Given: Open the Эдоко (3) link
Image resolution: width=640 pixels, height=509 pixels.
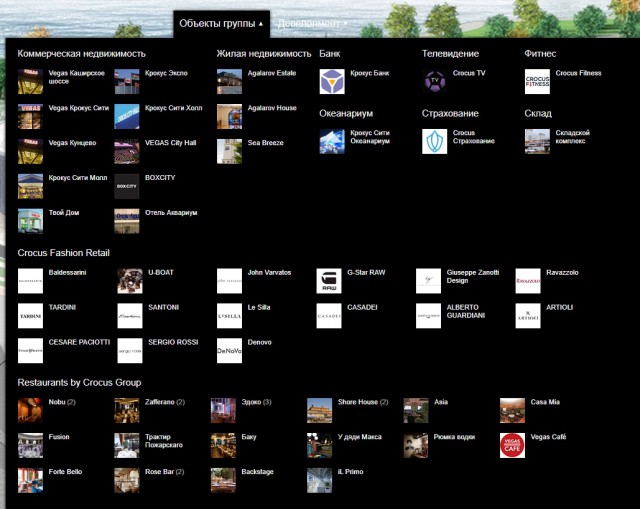Looking at the screenshot, I should tap(256, 402).
